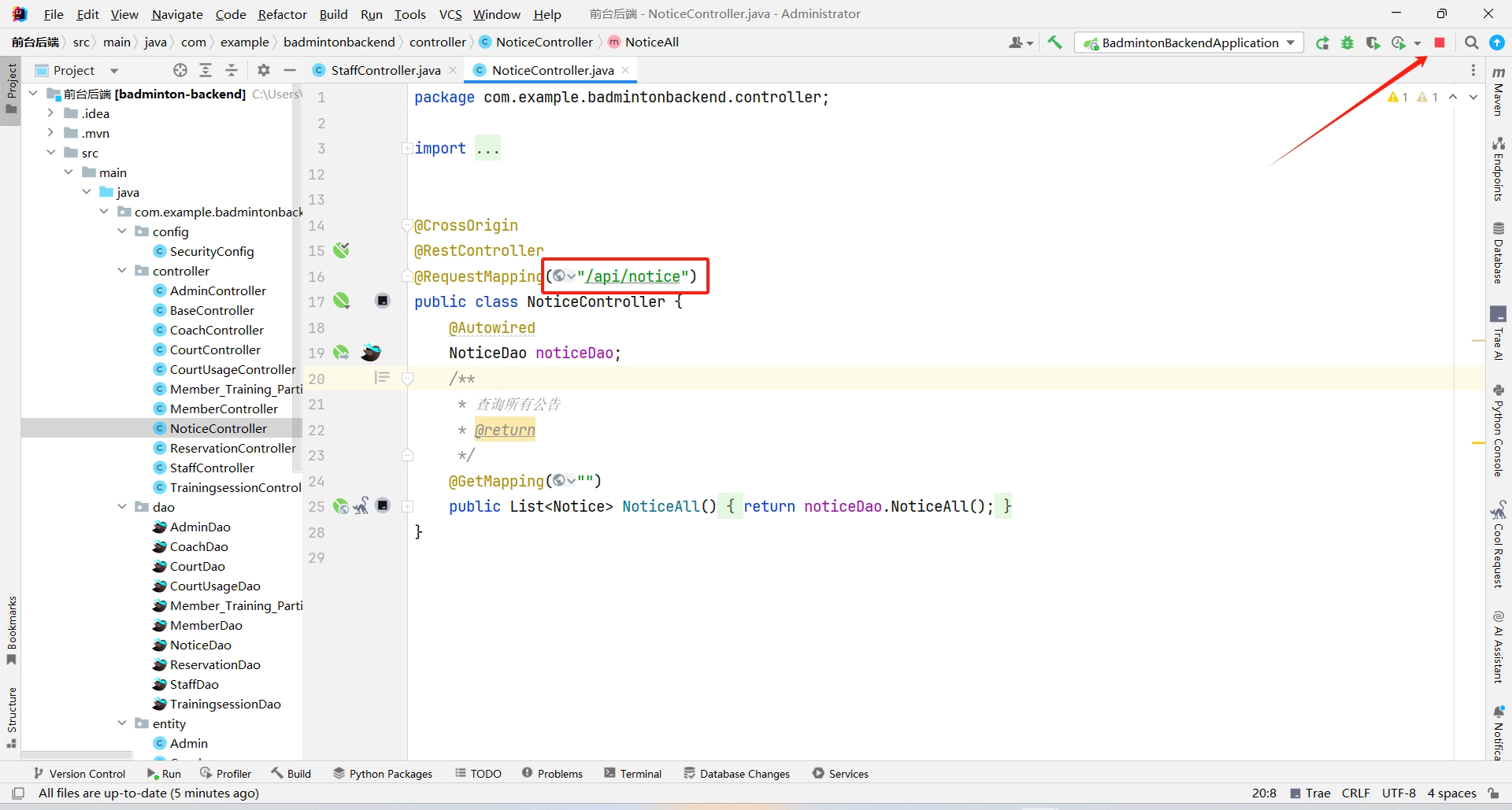Start debugging with the green bug icon
This screenshot has width=1512, height=810.
[1347, 43]
